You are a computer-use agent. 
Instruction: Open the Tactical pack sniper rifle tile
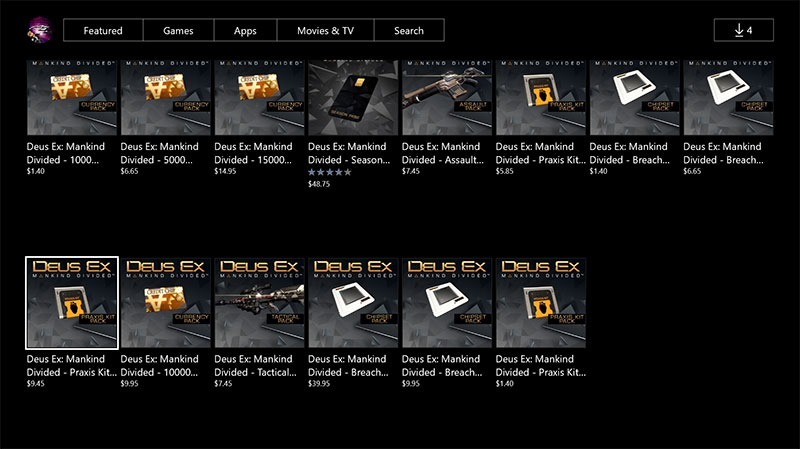(x=260, y=303)
